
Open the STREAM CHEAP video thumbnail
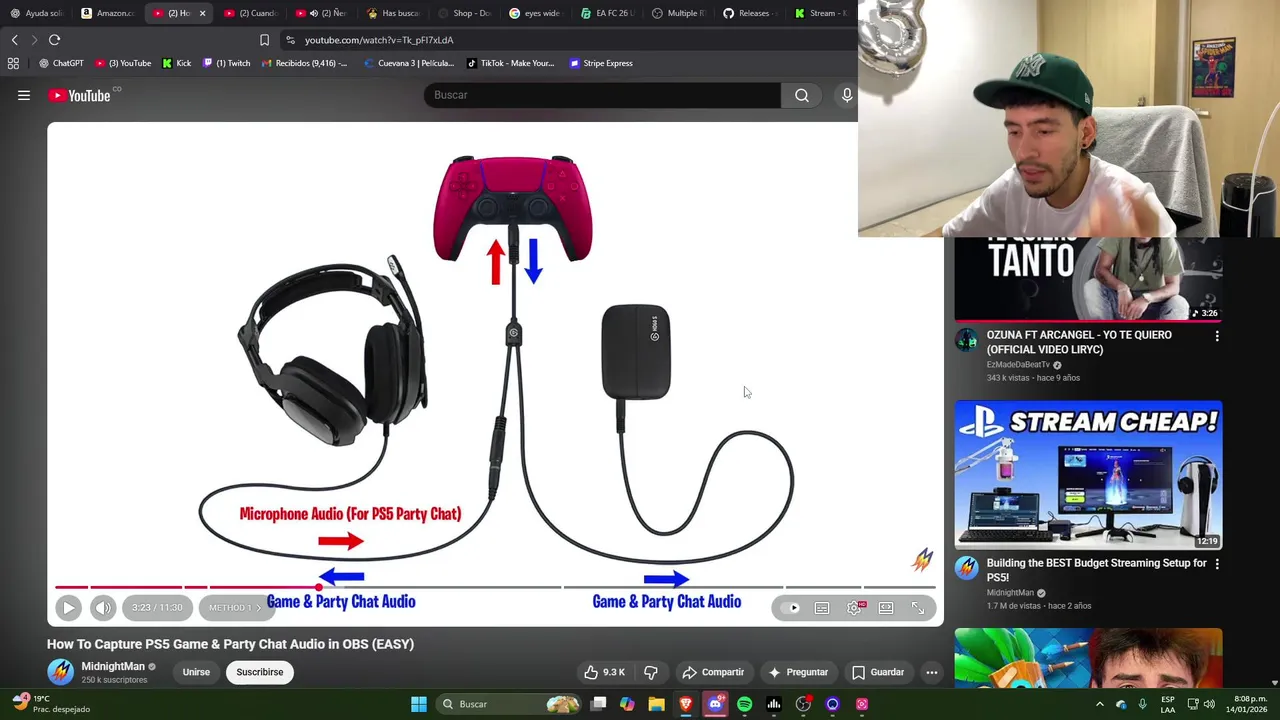coord(1088,475)
